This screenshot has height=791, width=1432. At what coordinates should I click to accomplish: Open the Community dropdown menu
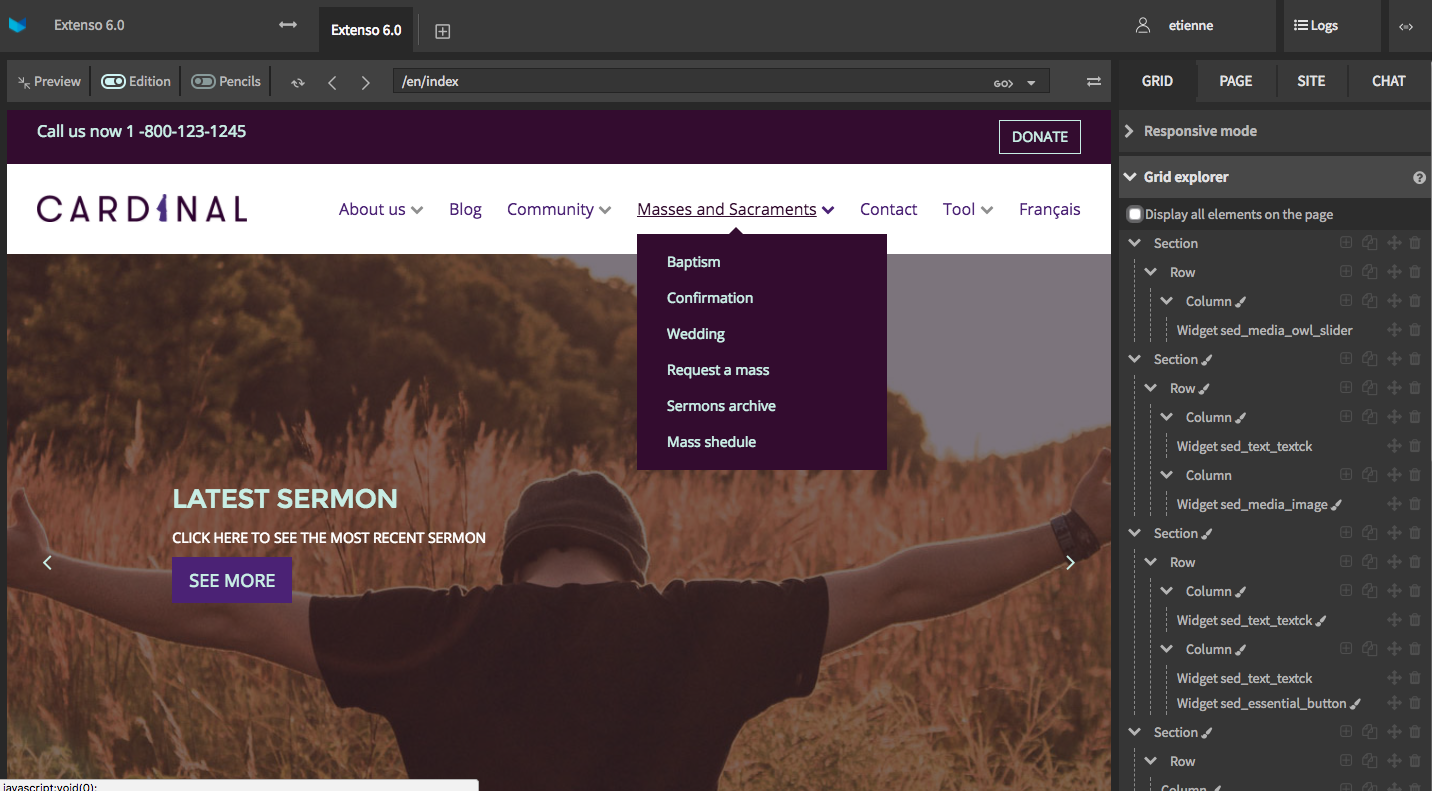tap(559, 209)
